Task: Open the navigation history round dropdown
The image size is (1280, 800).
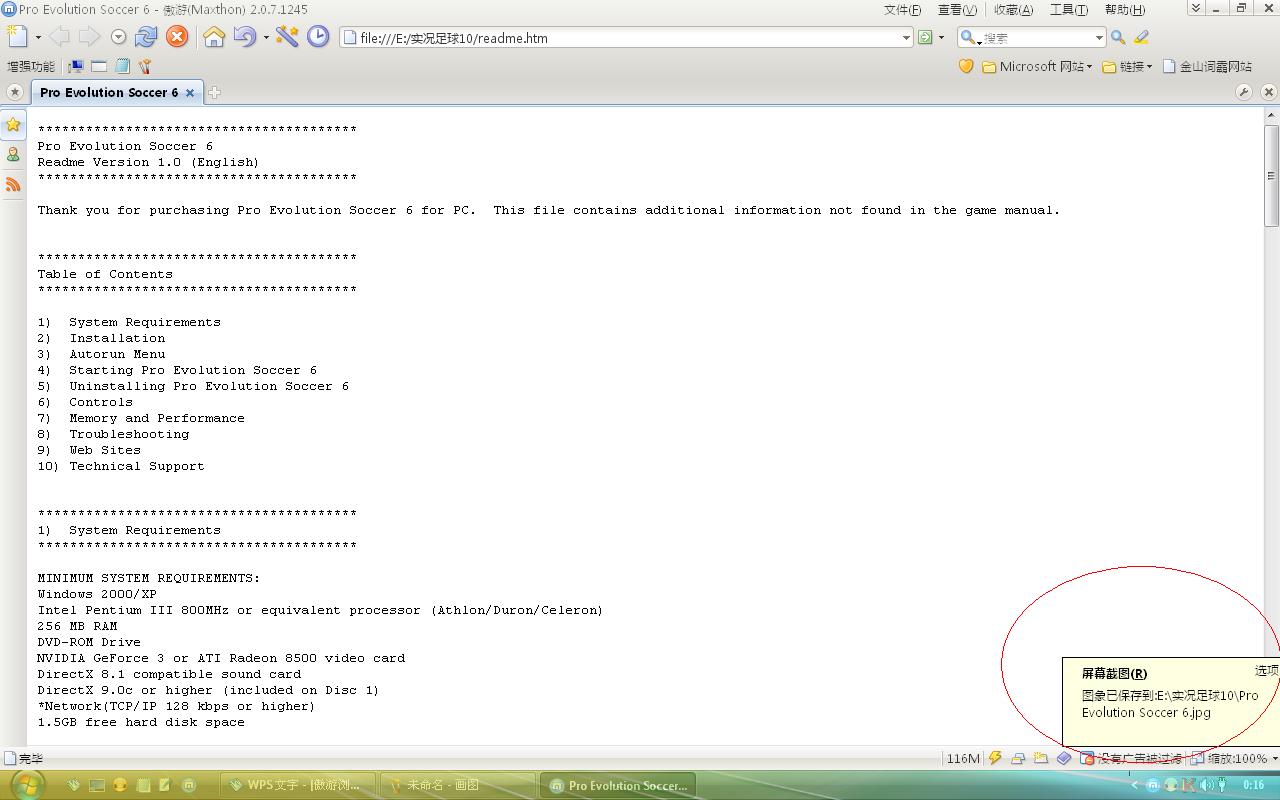Action: (x=118, y=38)
